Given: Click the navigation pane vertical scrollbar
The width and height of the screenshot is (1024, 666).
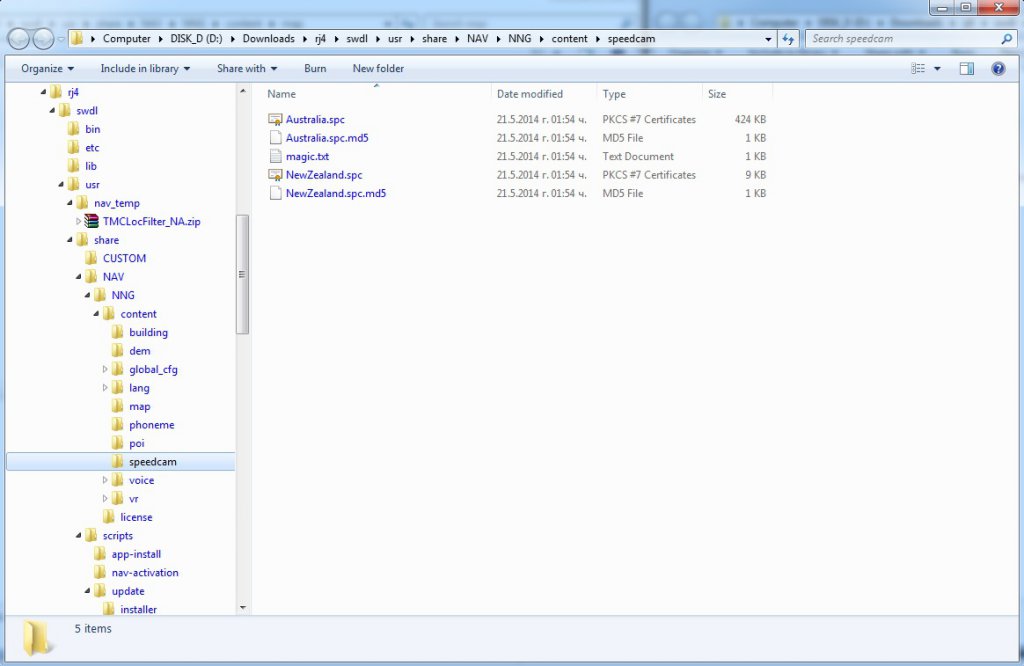Looking at the screenshot, I should click(242, 273).
